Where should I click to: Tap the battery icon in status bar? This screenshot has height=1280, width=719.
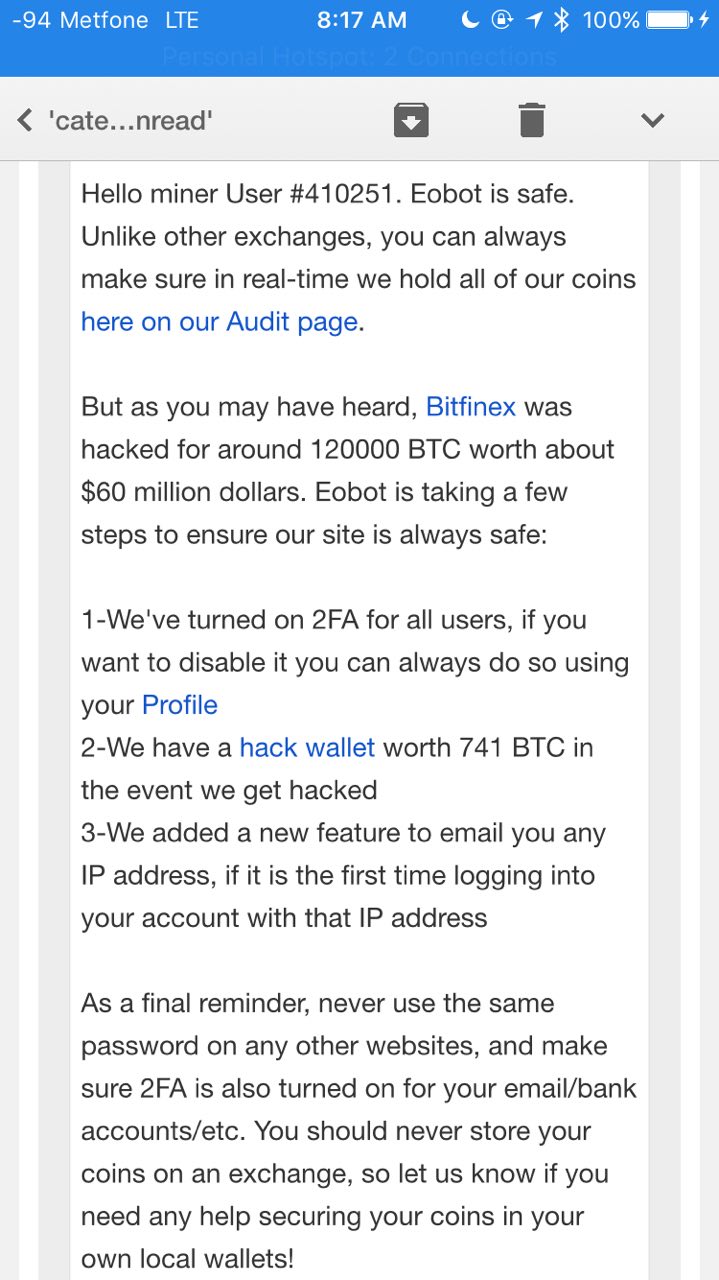[x=669, y=20]
